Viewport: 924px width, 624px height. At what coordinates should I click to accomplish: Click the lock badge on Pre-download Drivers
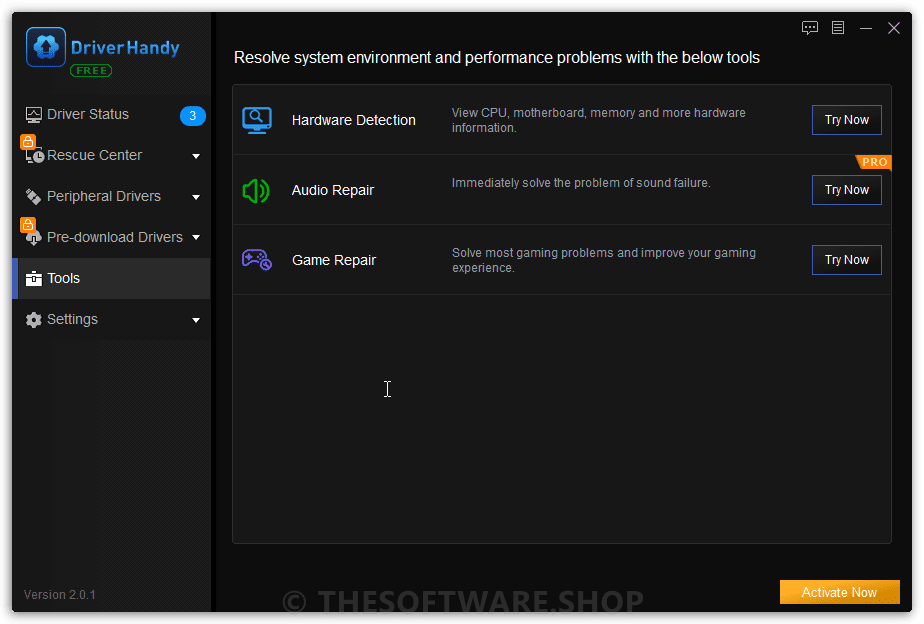click(x=28, y=224)
